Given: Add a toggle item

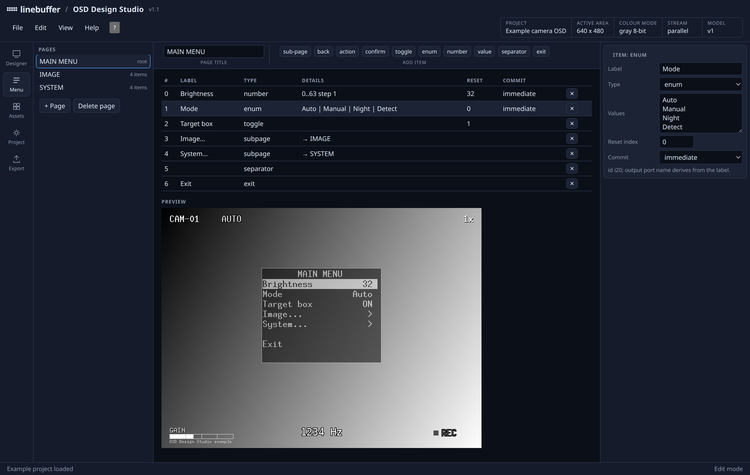Looking at the screenshot, I should click(x=403, y=52).
